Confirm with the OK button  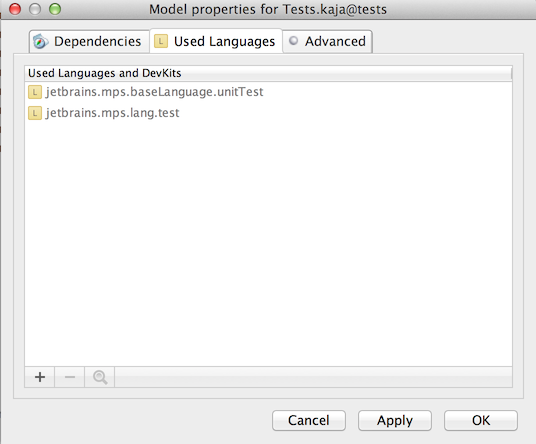click(481, 420)
